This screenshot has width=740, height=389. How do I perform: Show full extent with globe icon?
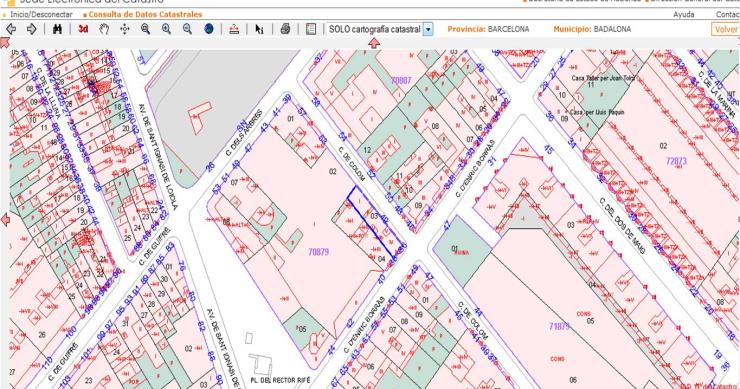click(209, 29)
